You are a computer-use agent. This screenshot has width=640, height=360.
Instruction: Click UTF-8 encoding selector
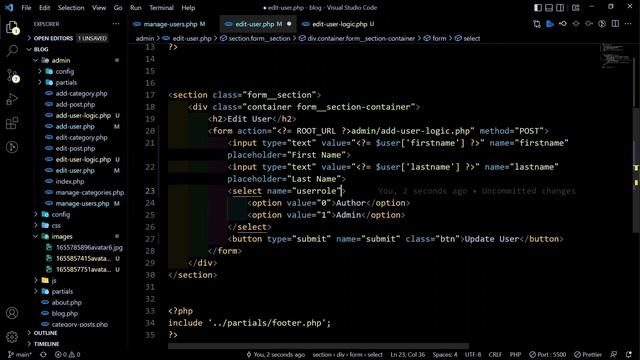tap(473, 355)
